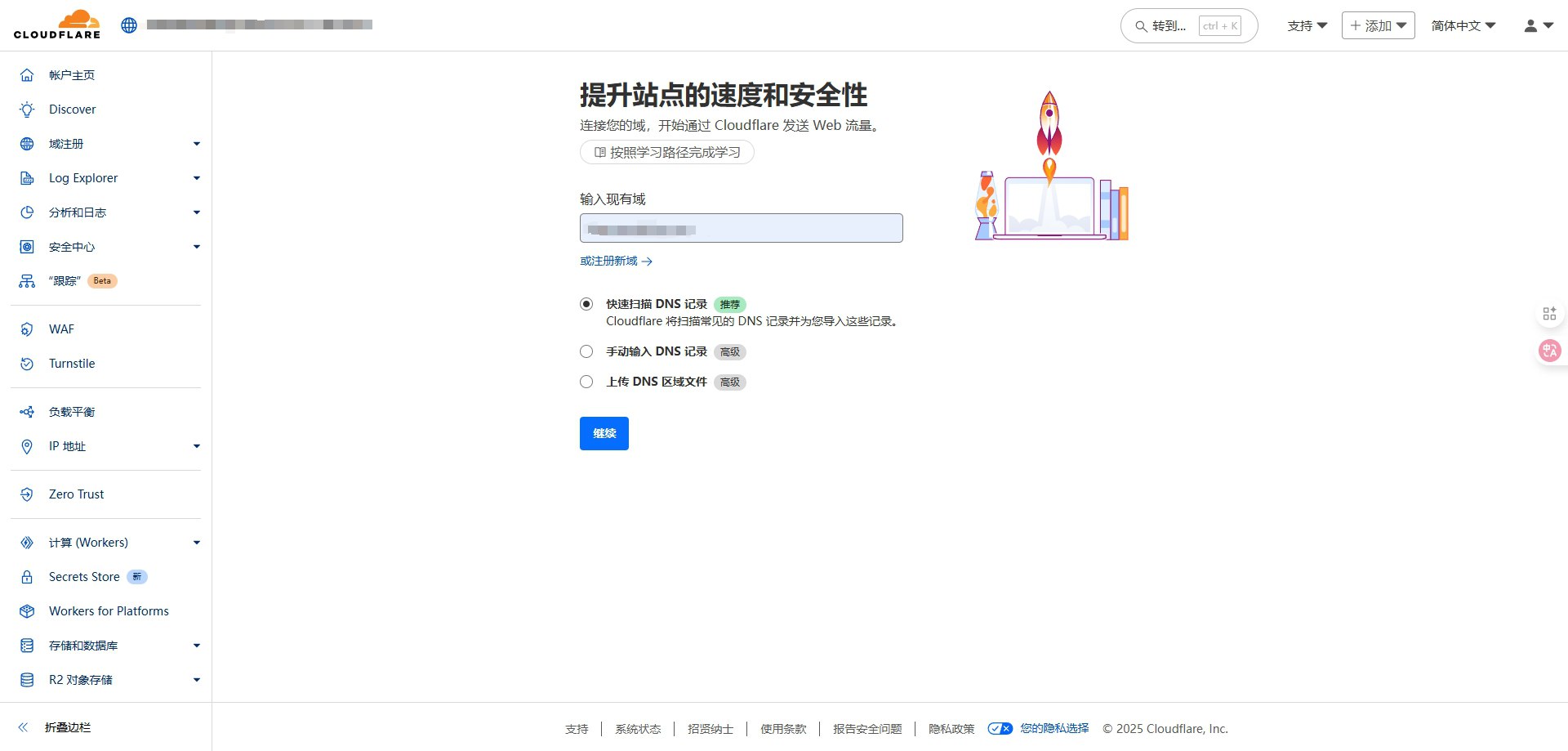Open the 简体中文 language dropdown
This screenshot has width=1568, height=751.
(1463, 26)
